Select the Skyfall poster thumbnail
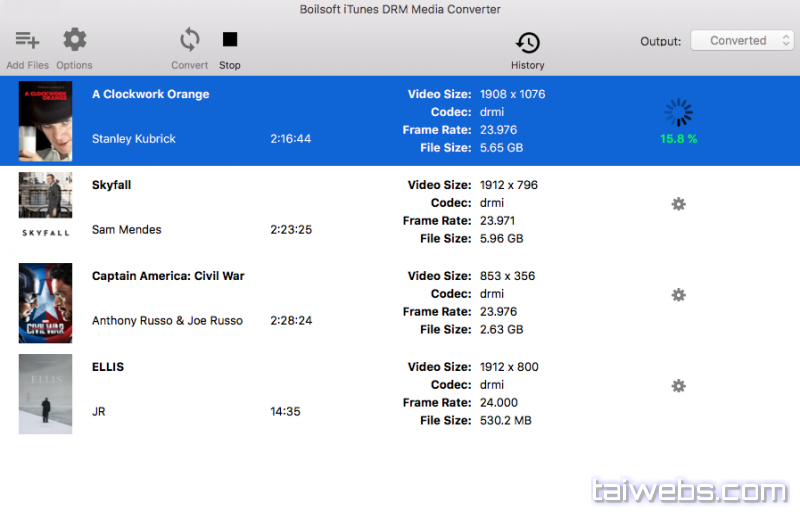This screenshot has height=519, width=800. pyautogui.click(x=45, y=204)
